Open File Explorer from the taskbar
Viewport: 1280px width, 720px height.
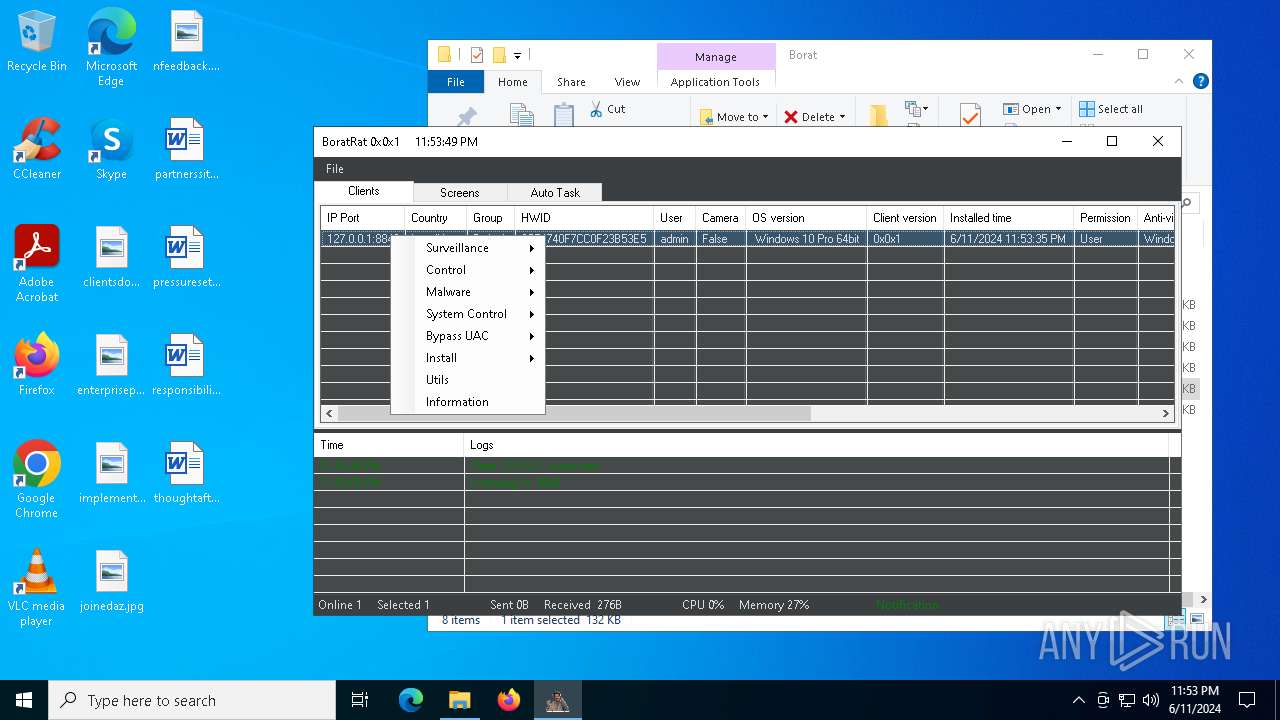tap(460, 700)
